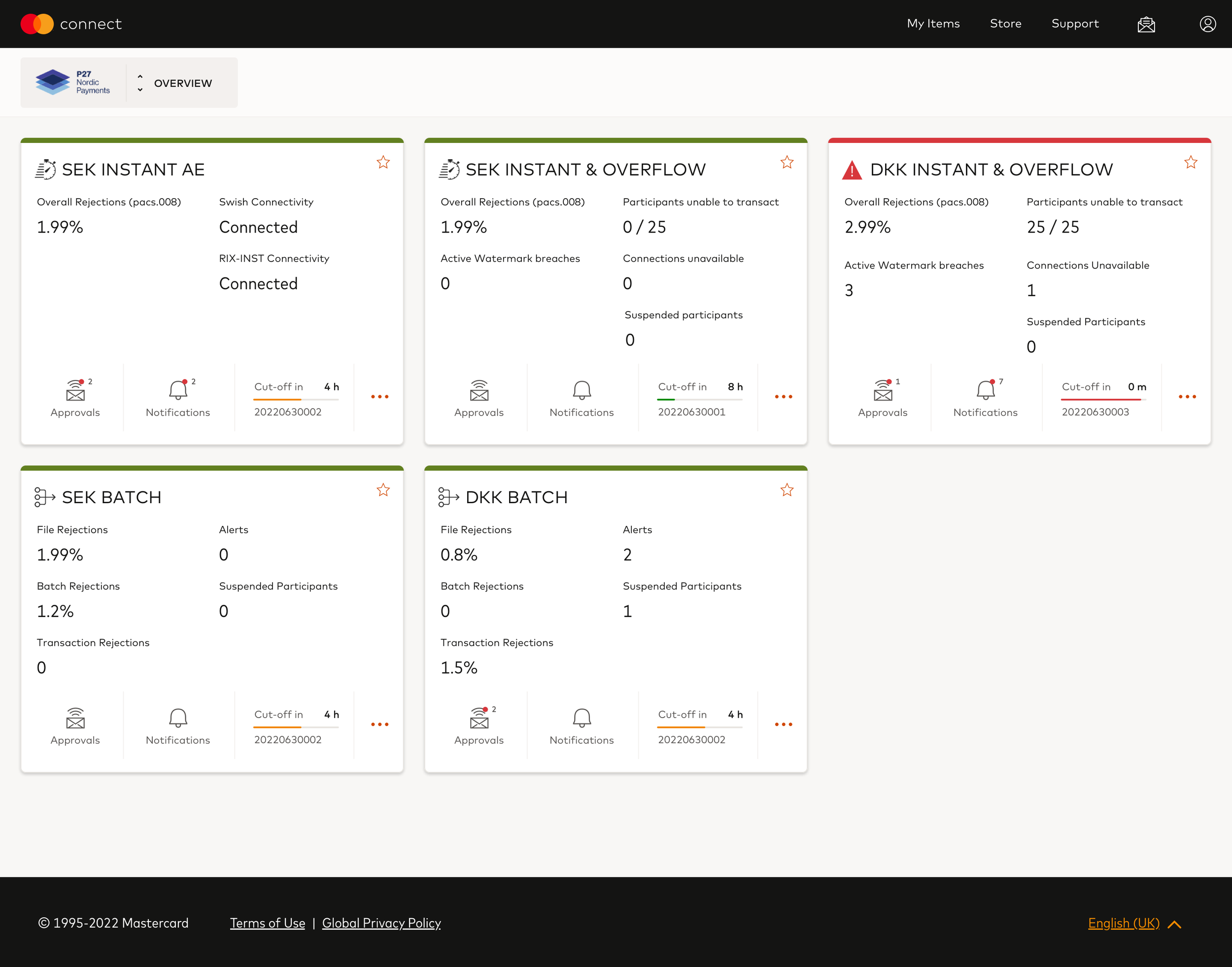The width and height of the screenshot is (1232, 967).
Task: Open Approvals in DKK INSTANT & OVERFLOW
Action: pos(883,398)
